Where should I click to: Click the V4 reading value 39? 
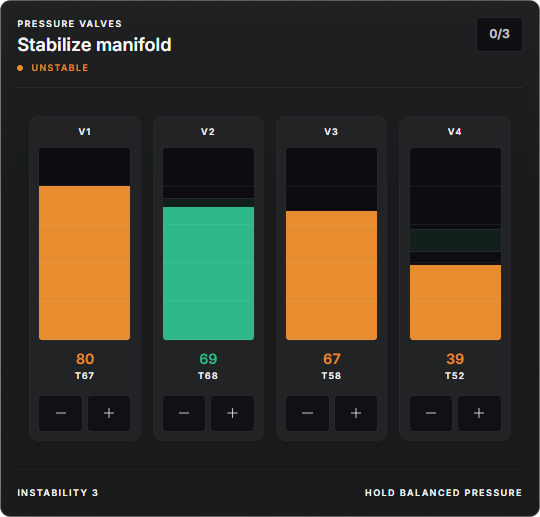coord(455,359)
